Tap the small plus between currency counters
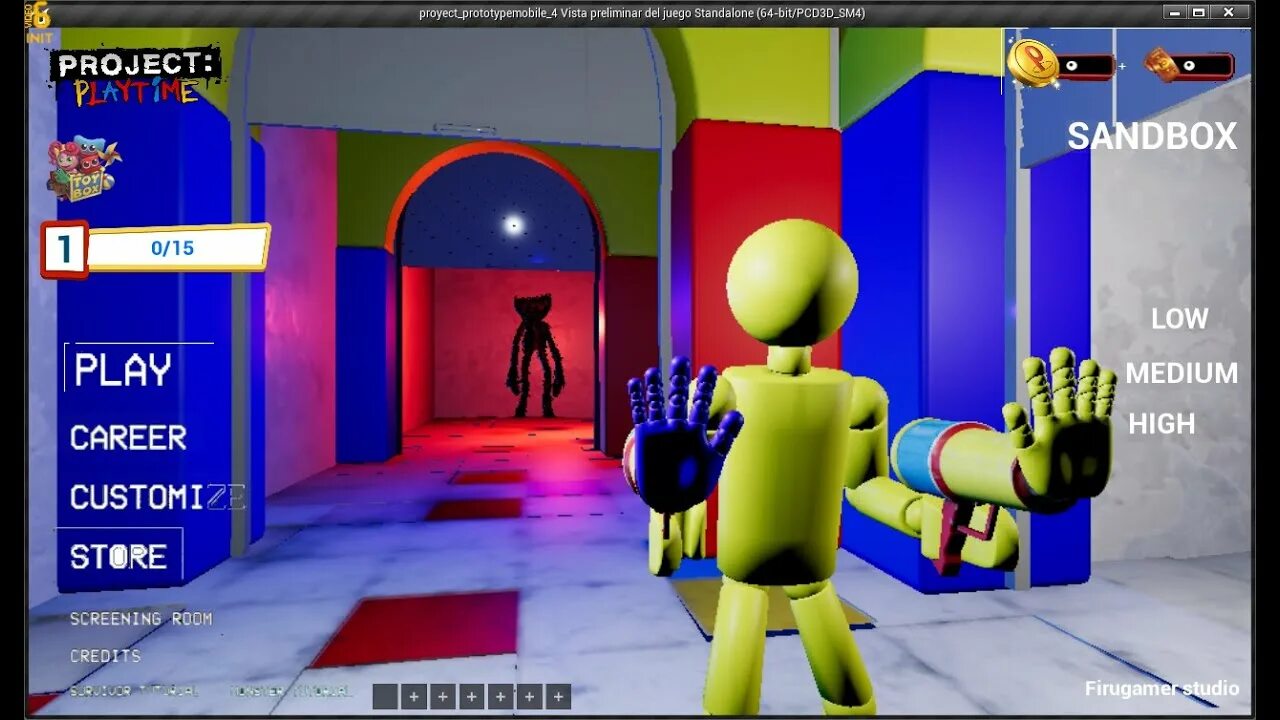The width and height of the screenshot is (1280, 720). pyautogui.click(x=1122, y=67)
